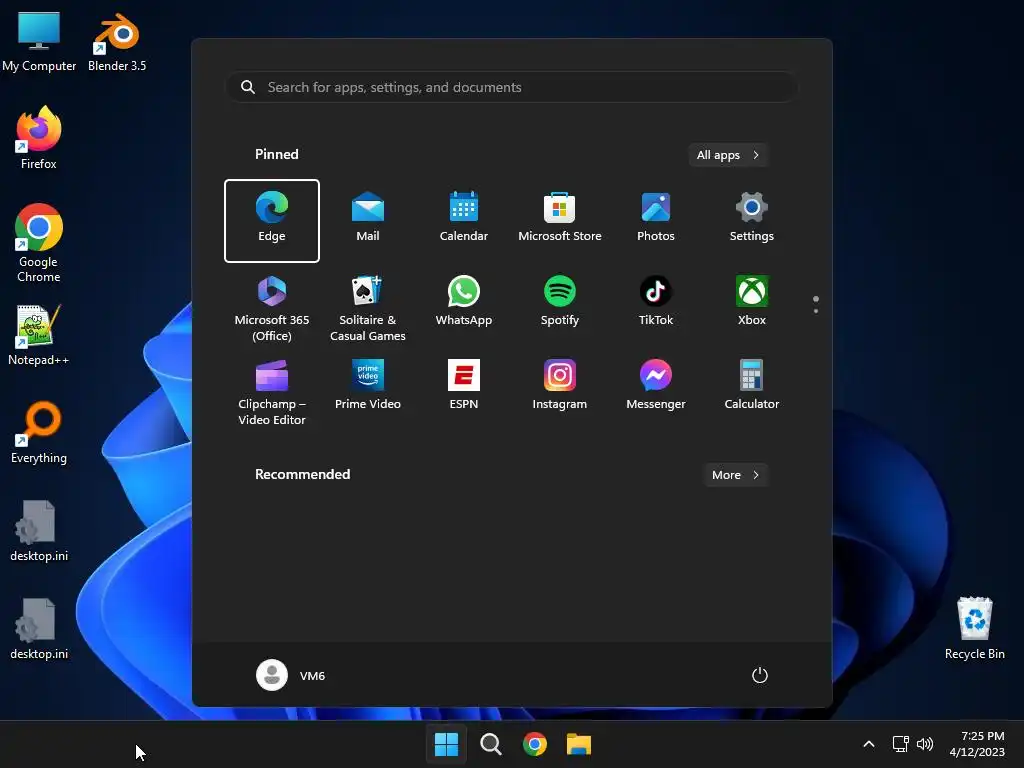Screen dimensions: 1024x768
Task: Click the Start menu search field
Action: 512,87
